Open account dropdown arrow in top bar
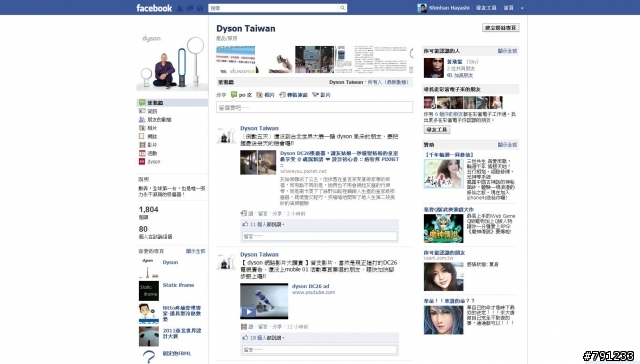Image resolution: width=640 pixels, height=364 pixels. point(522,8)
